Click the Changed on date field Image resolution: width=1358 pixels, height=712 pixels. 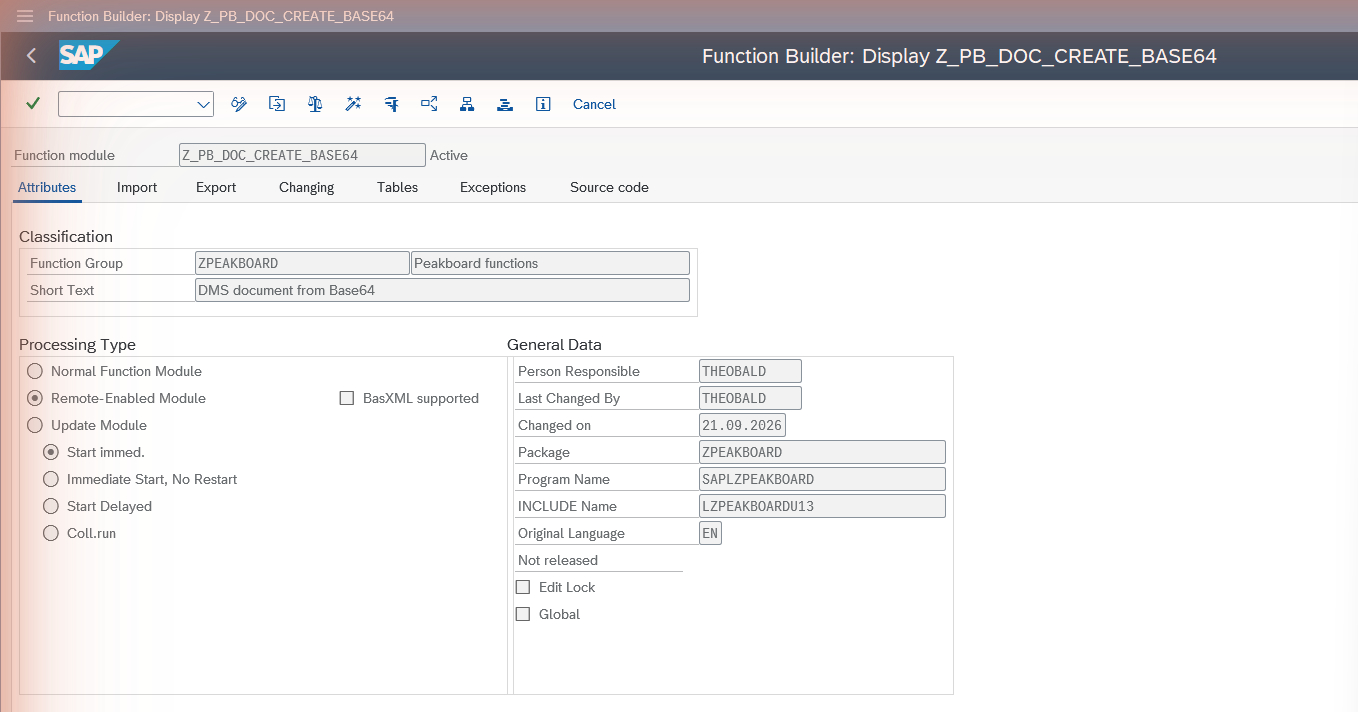click(742, 425)
